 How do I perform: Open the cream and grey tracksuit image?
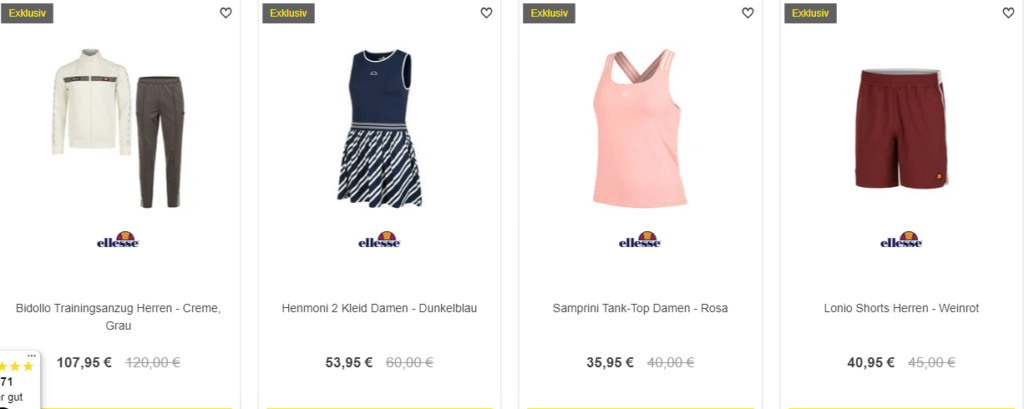[x=118, y=127]
